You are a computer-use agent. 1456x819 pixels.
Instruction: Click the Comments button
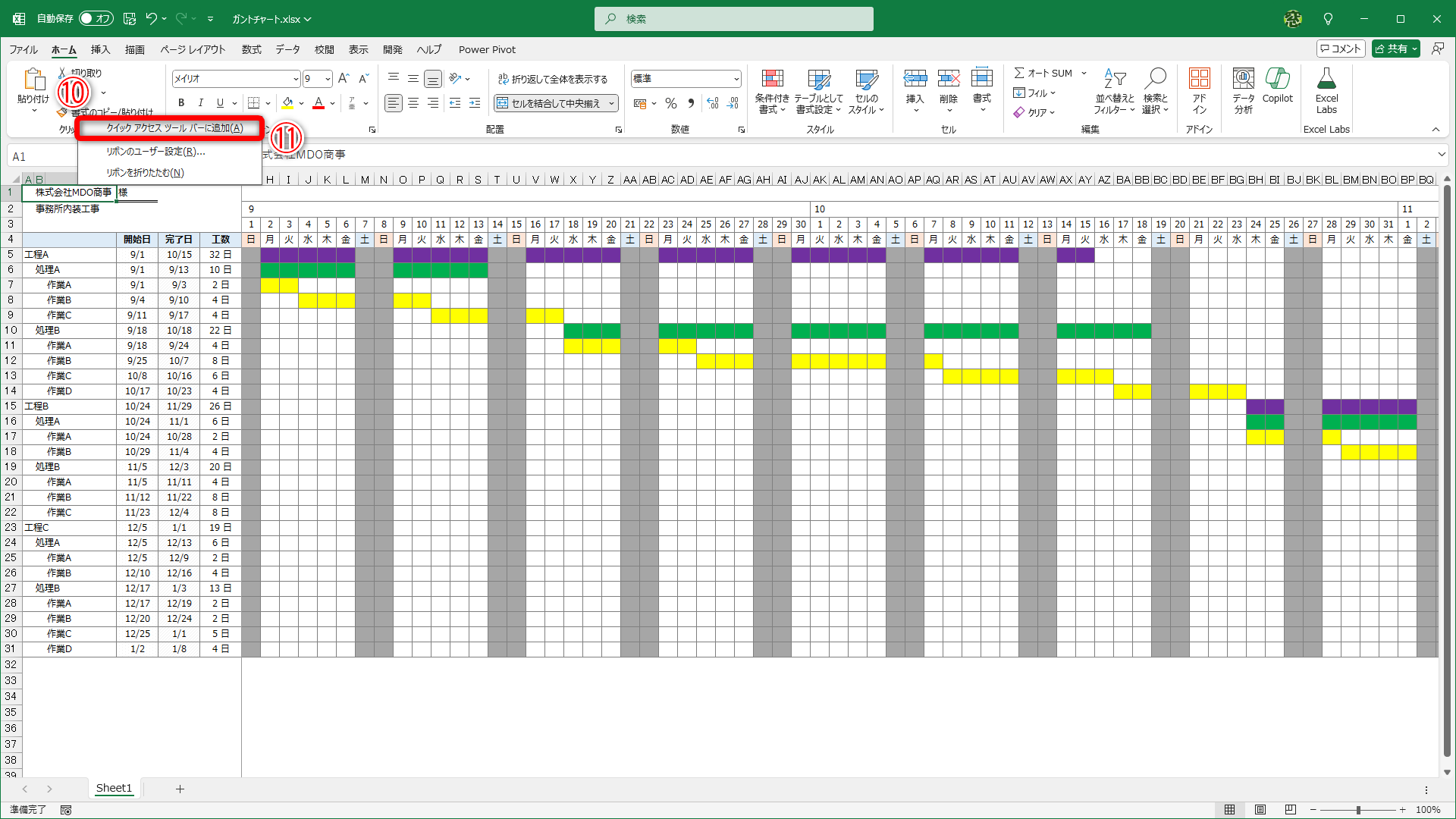[x=1340, y=49]
